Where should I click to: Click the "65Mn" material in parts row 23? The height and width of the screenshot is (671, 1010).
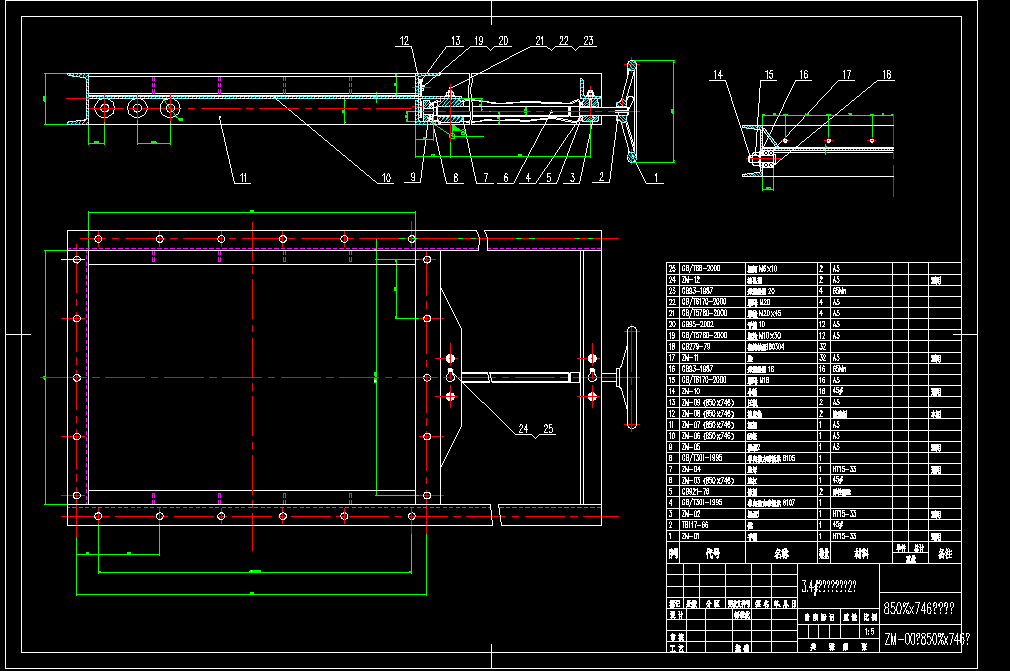click(839, 291)
